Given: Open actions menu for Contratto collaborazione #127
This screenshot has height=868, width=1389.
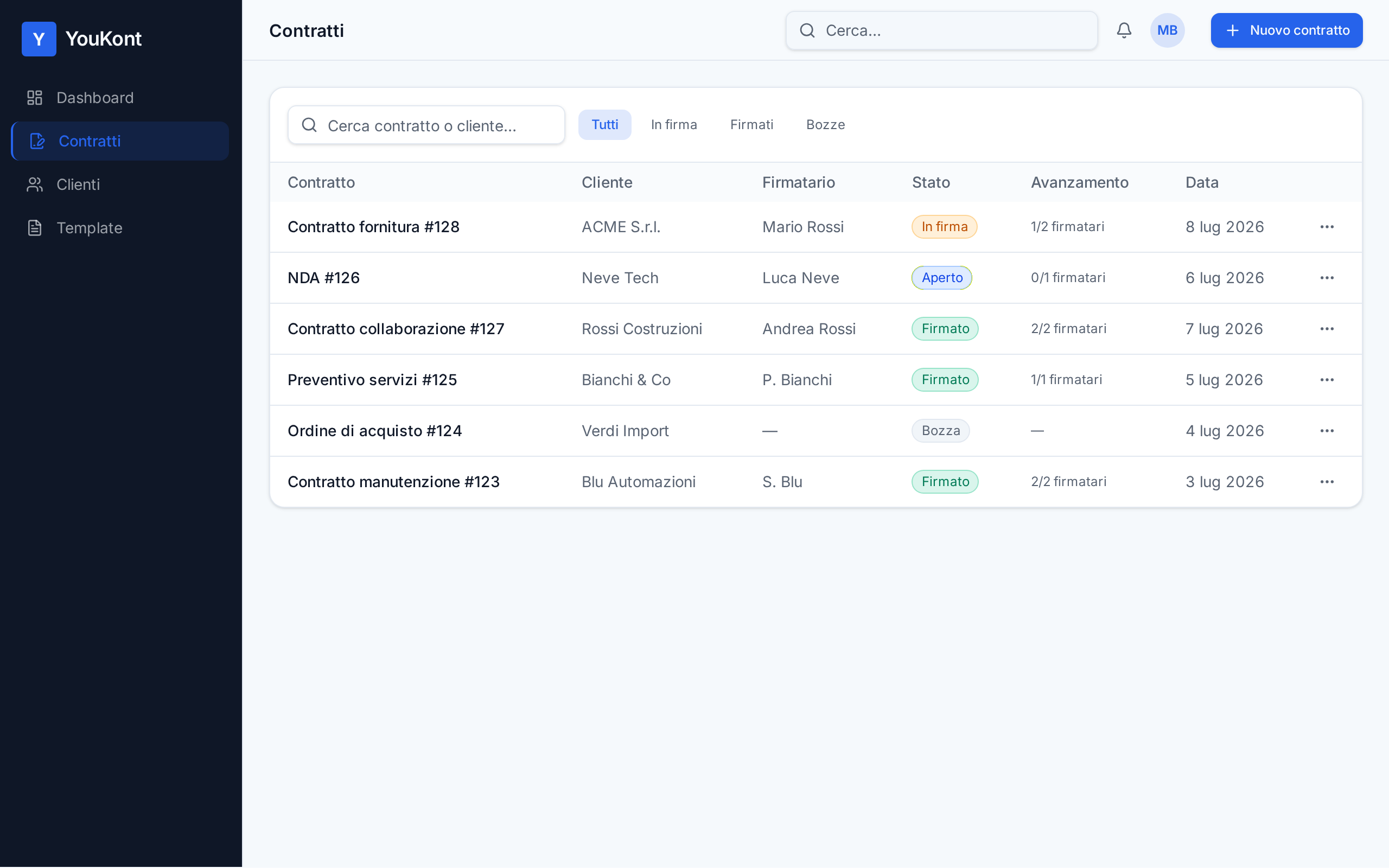Looking at the screenshot, I should 1327,329.
